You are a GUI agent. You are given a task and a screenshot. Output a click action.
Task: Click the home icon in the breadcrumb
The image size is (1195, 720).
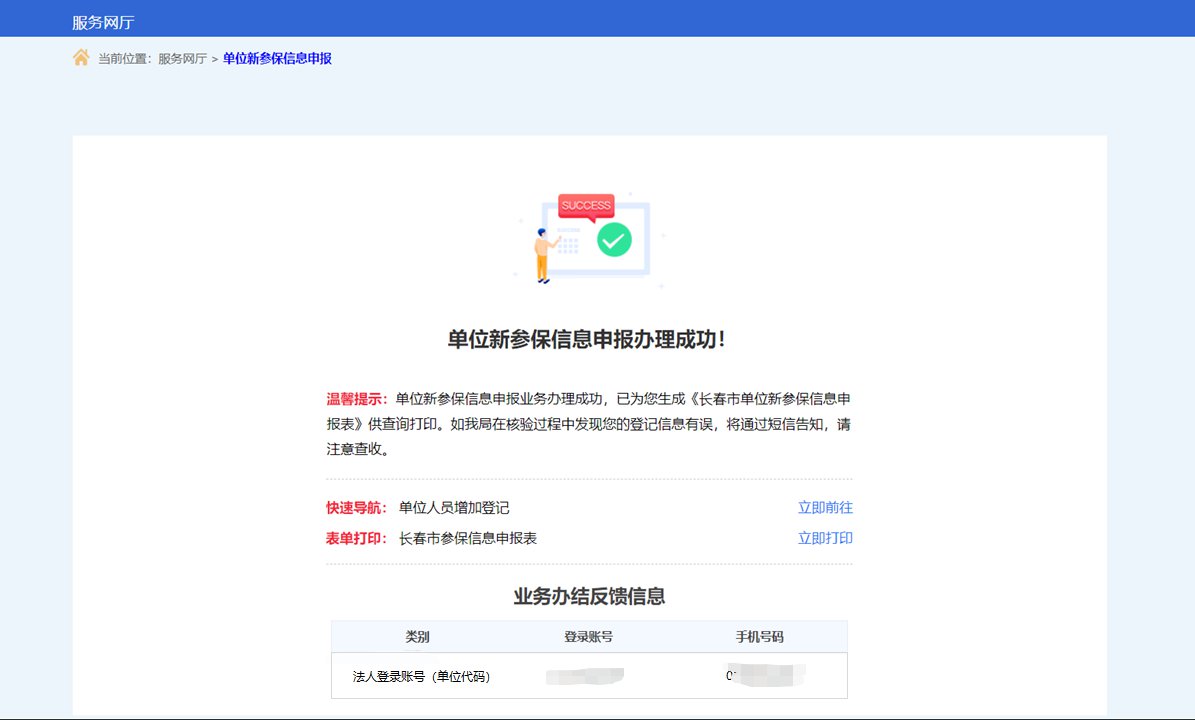[81, 58]
